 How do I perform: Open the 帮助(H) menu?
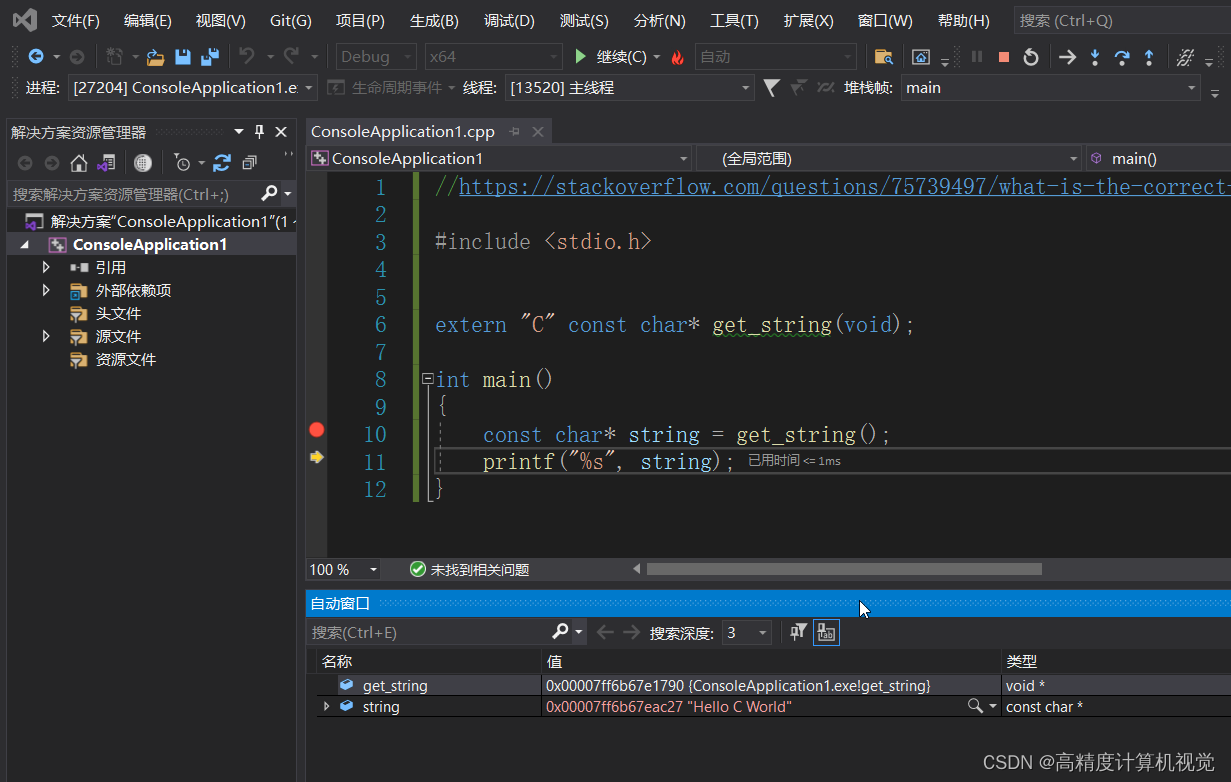(964, 20)
